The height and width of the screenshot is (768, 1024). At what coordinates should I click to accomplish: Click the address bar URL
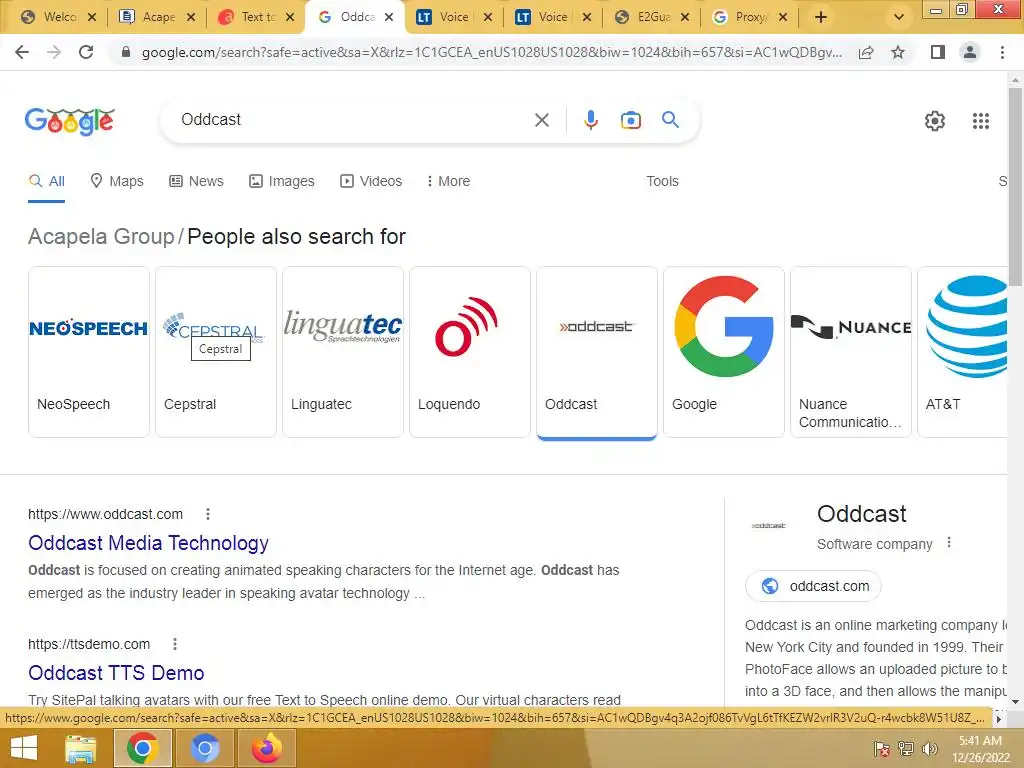(x=491, y=52)
